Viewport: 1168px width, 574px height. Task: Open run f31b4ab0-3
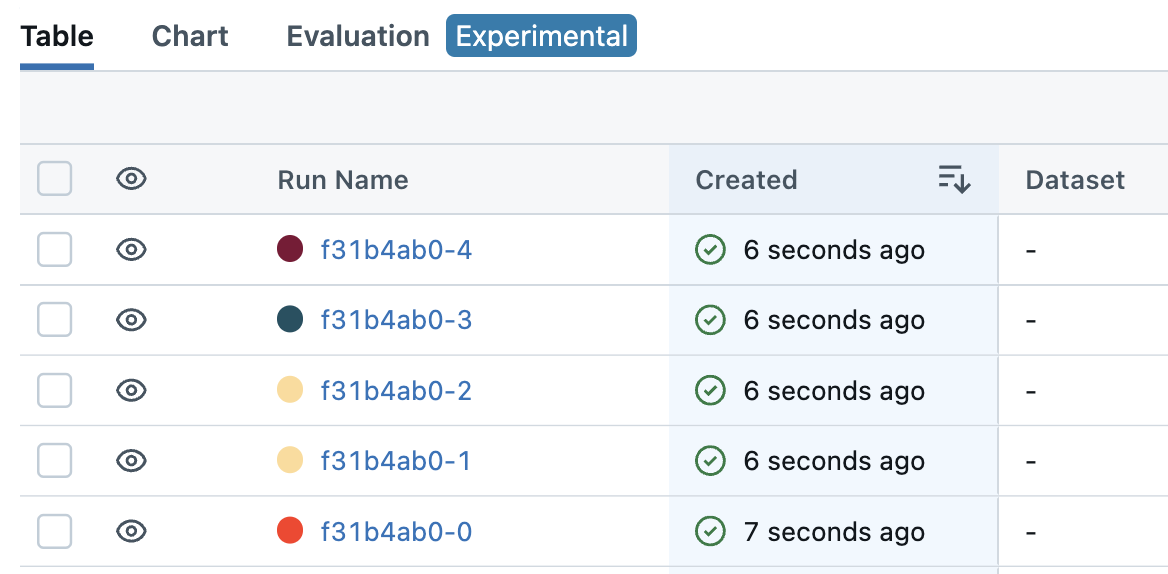pyautogui.click(x=396, y=320)
